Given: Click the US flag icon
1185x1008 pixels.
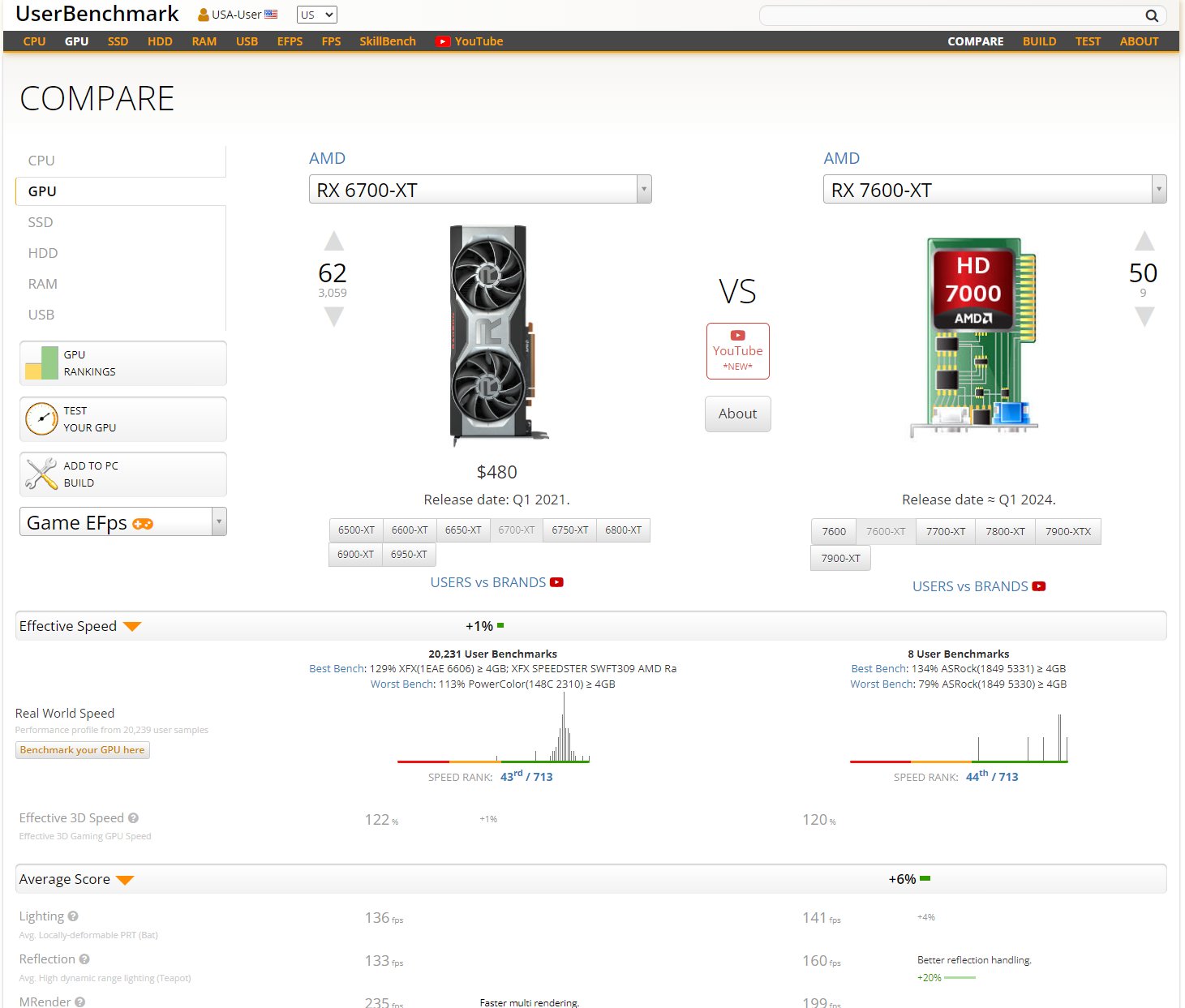Looking at the screenshot, I should coord(271,14).
